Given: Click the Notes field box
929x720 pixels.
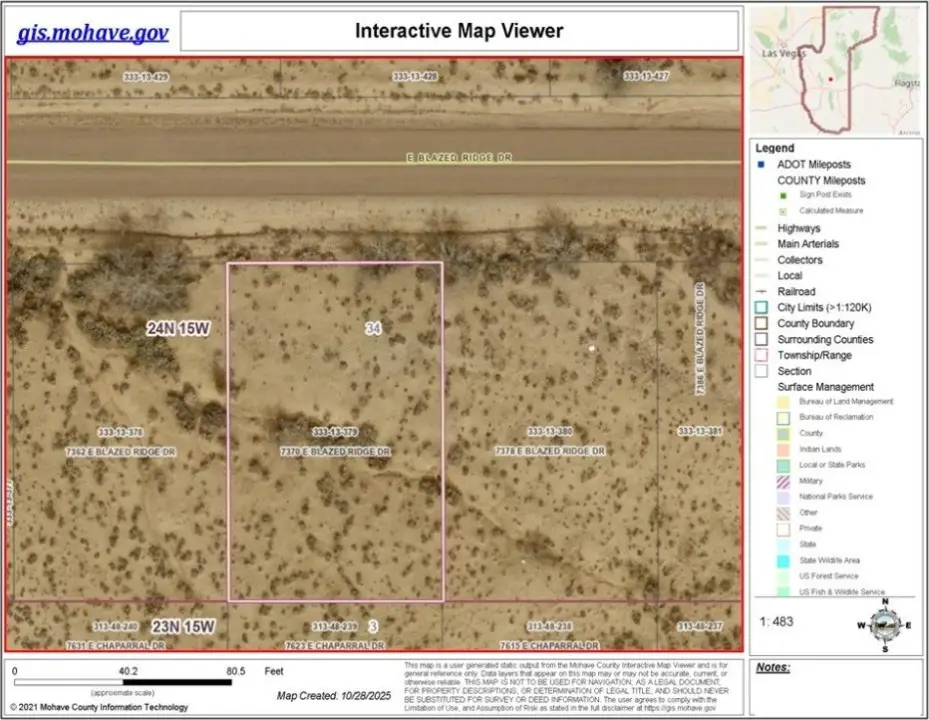Looking at the screenshot, I should coord(835,686).
